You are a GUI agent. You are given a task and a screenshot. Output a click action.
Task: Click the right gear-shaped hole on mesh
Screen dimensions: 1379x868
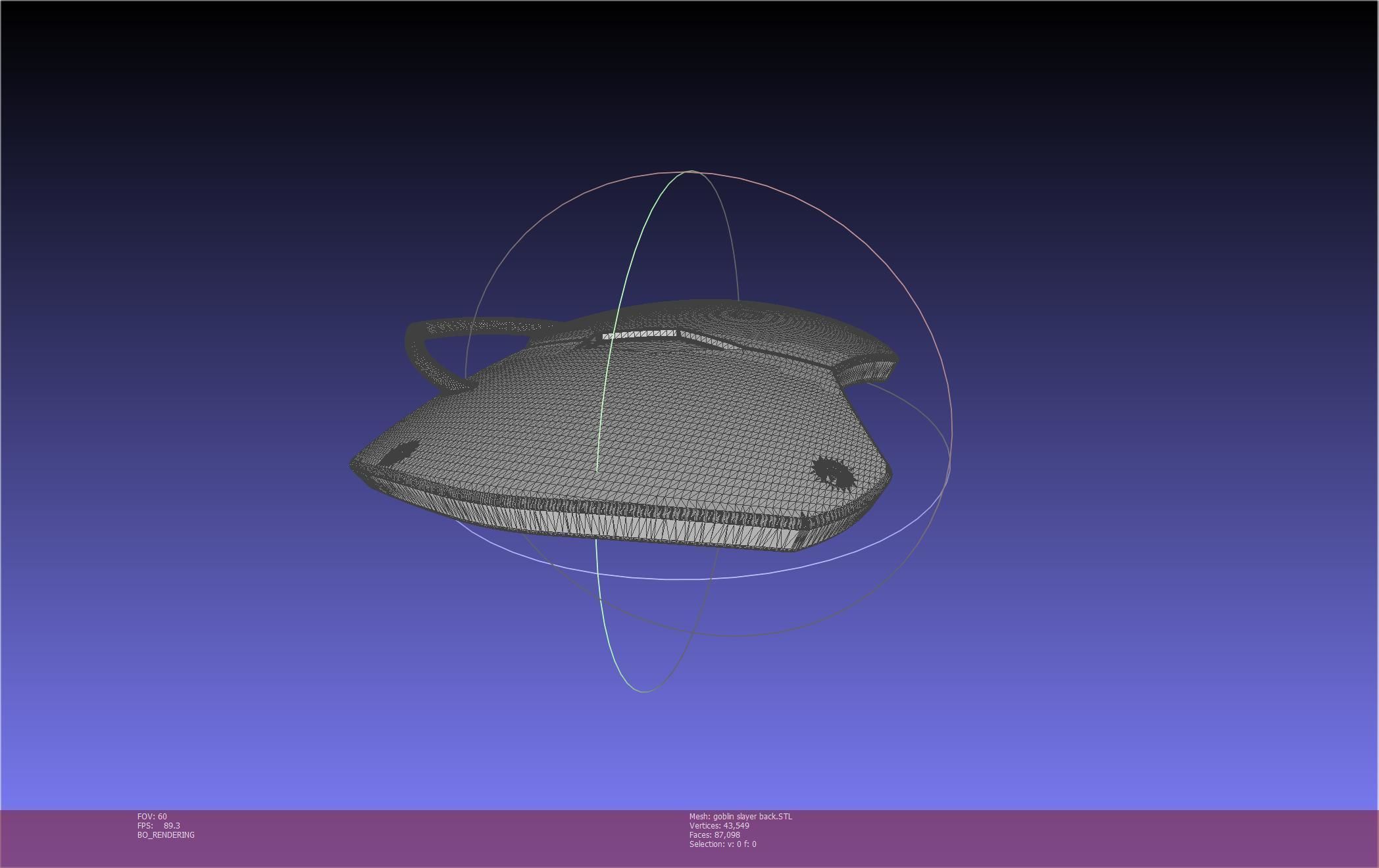pos(833,473)
